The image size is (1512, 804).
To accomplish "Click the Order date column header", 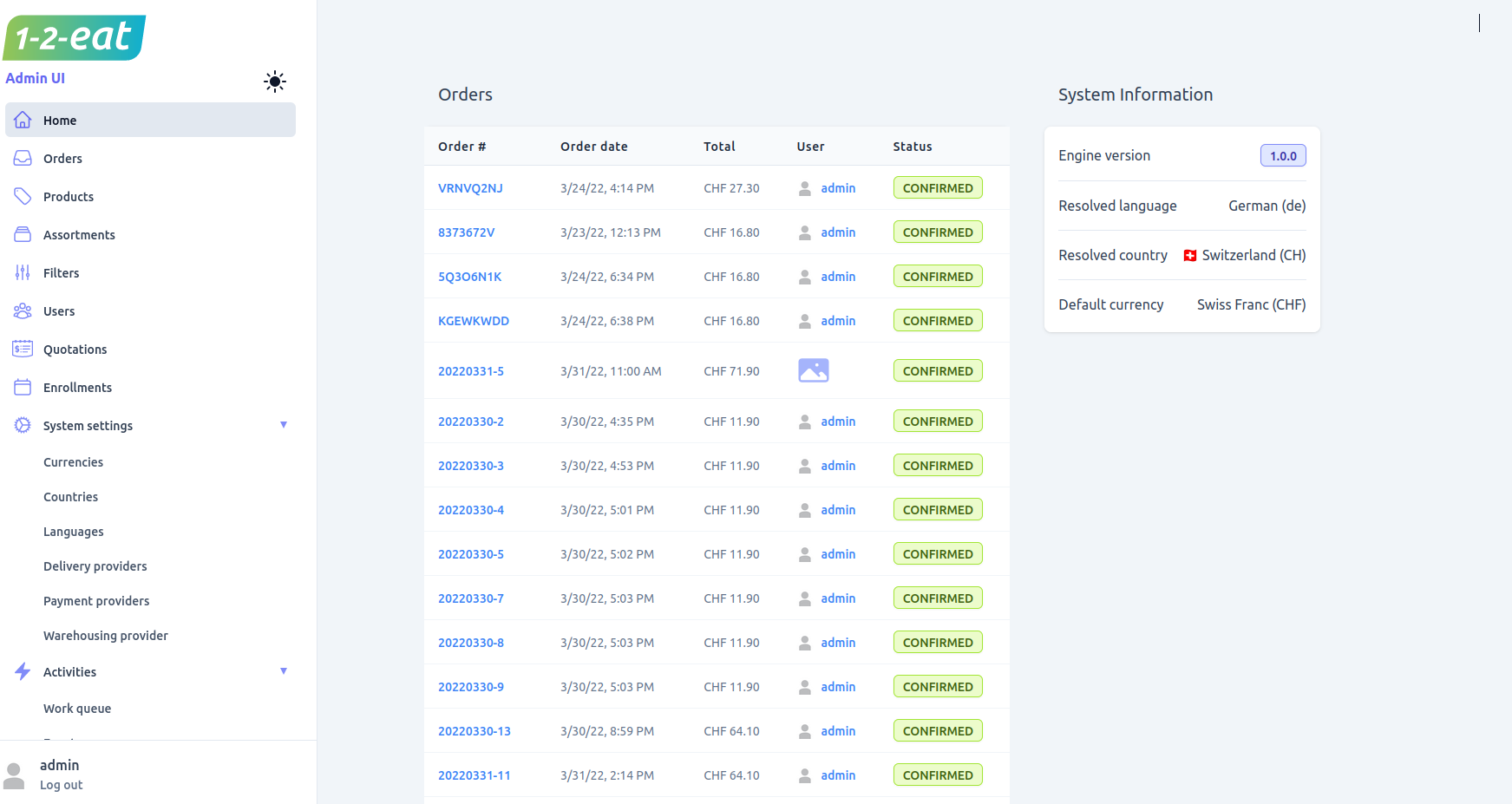I will pos(593,147).
